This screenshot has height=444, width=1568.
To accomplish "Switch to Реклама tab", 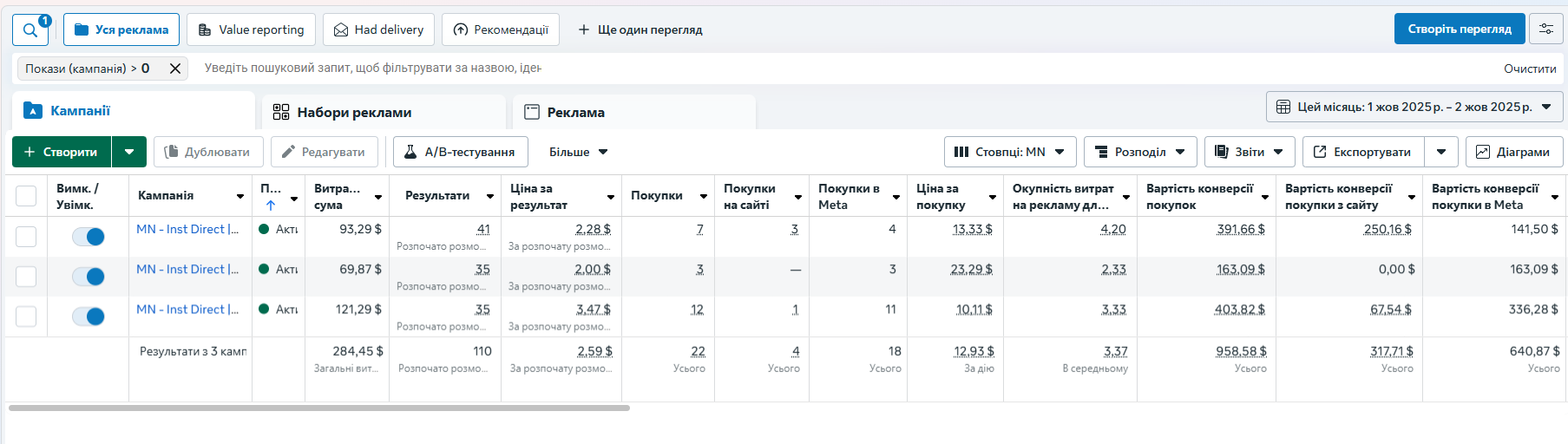I will point(634,112).
